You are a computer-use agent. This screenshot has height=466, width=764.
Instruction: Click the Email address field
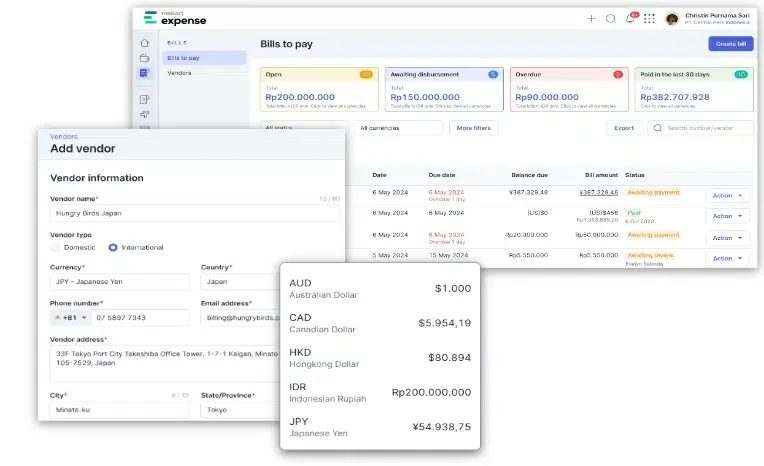(240, 317)
